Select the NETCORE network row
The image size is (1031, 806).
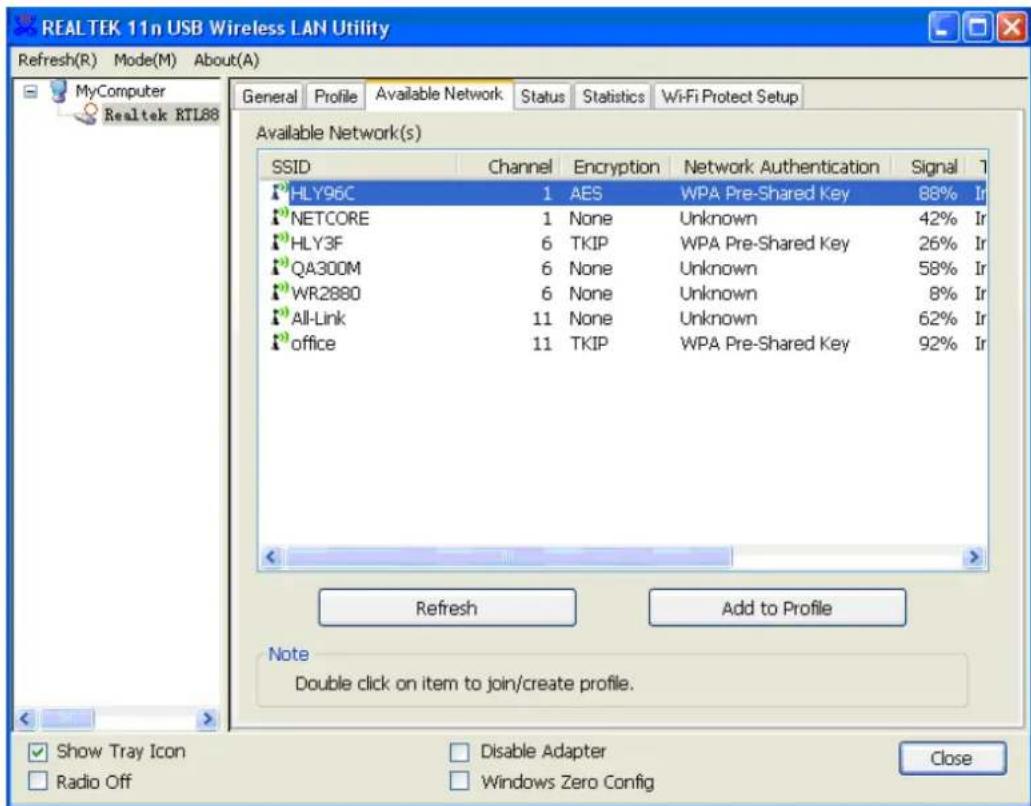click(x=623, y=218)
